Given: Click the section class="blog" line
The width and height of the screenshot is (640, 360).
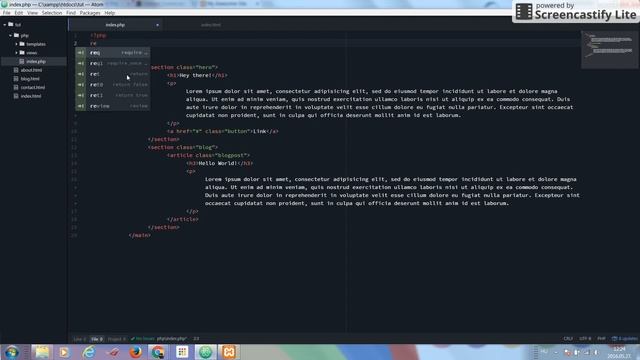Looking at the screenshot, I should pos(183,147).
